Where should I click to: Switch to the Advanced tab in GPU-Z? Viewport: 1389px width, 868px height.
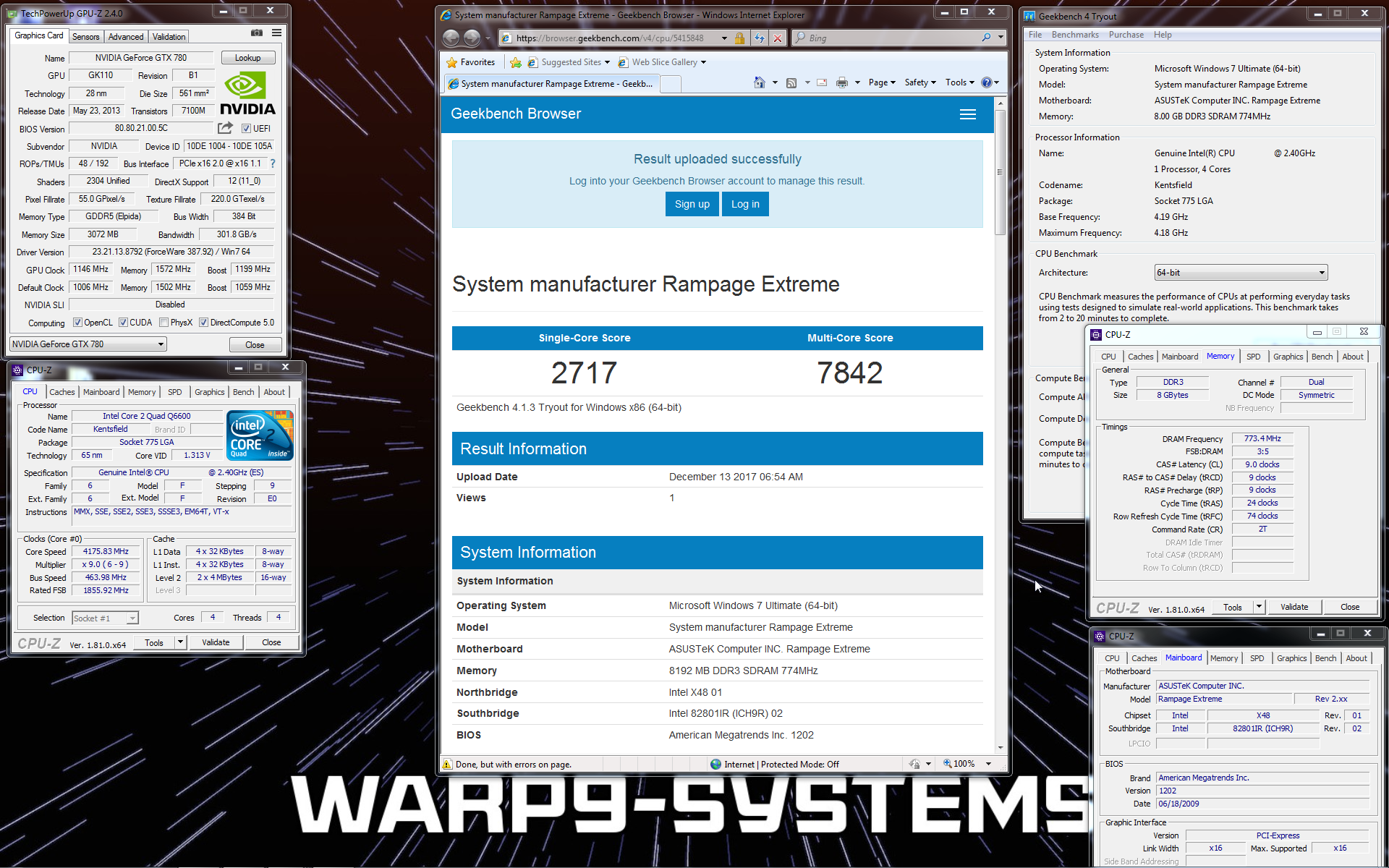(126, 37)
